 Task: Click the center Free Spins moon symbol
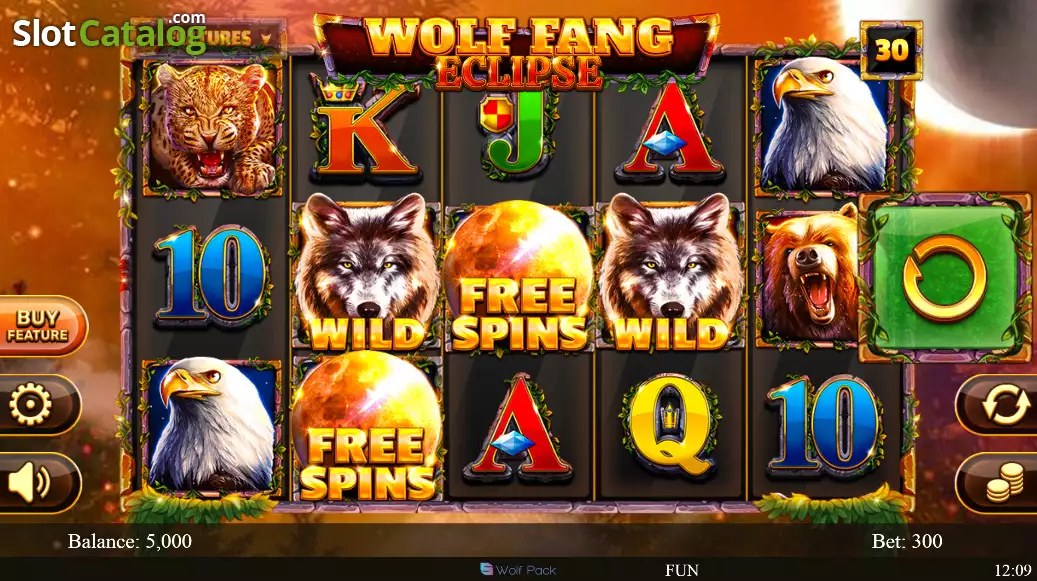tap(518, 276)
